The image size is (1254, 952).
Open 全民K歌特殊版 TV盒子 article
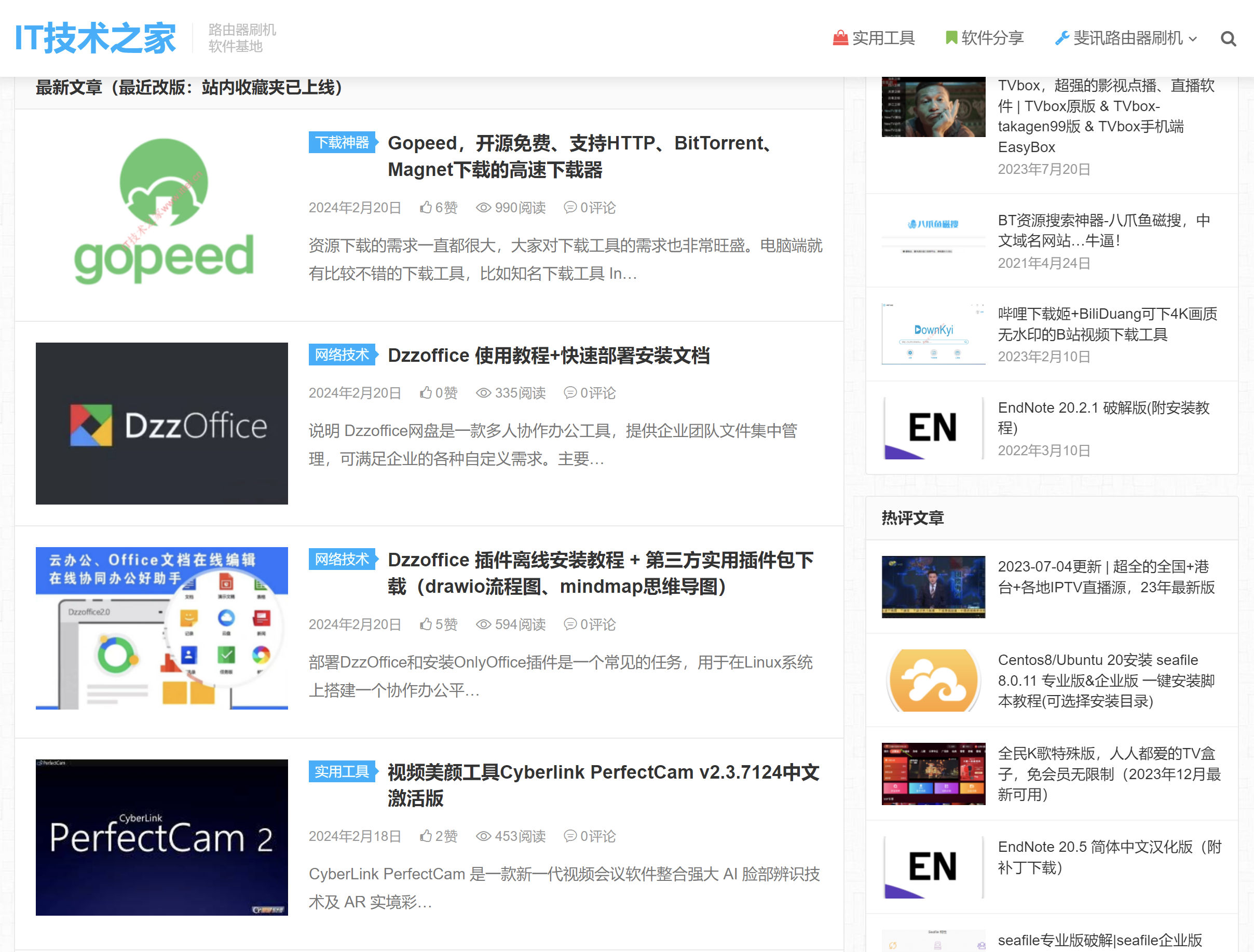pyautogui.click(x=1109, y=774)
